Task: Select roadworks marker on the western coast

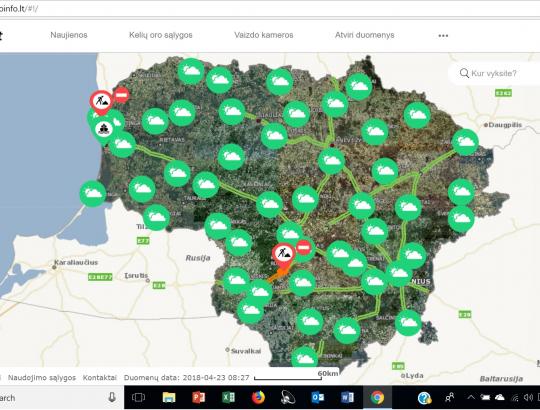Action: 101,102
